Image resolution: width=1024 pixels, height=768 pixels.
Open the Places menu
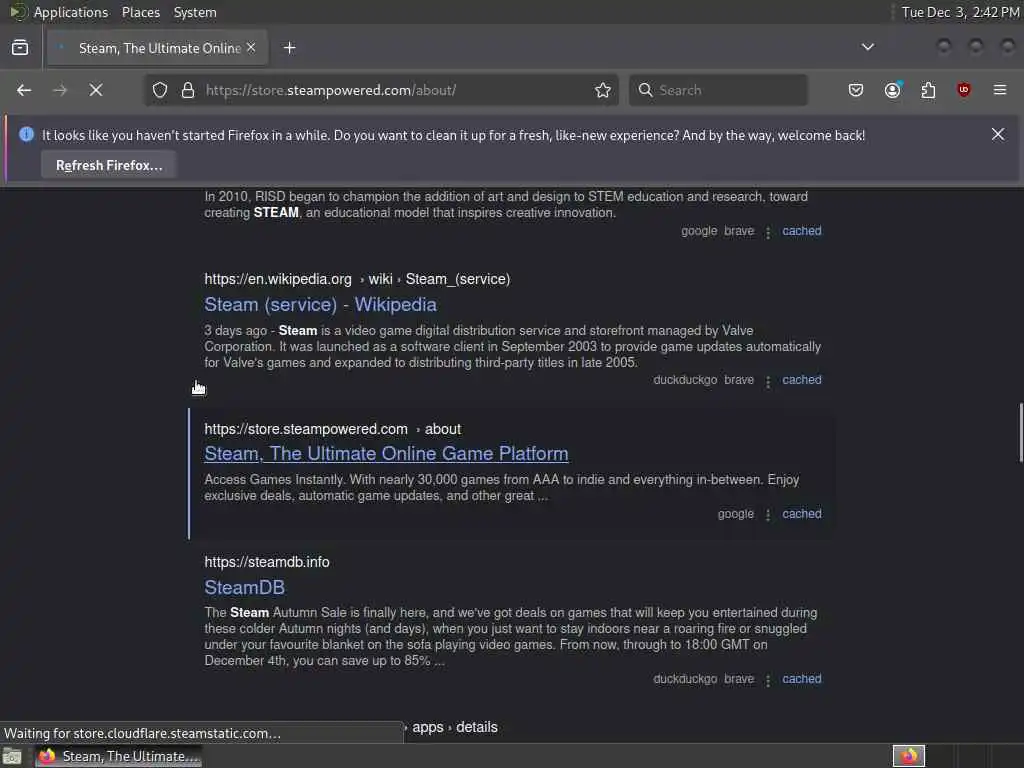point(140,12)
